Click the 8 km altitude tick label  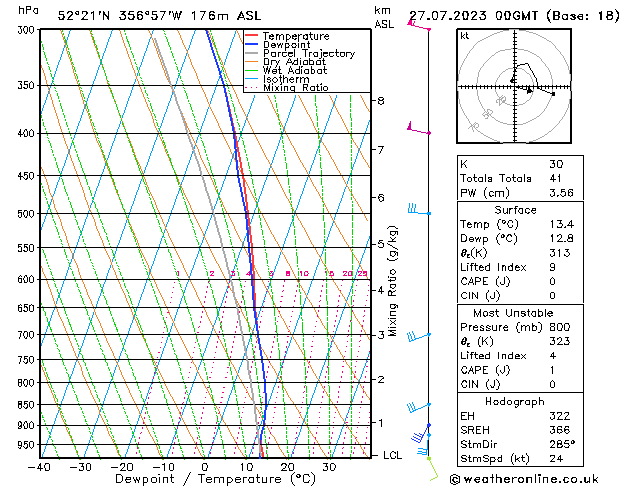(x=381, y=101)
